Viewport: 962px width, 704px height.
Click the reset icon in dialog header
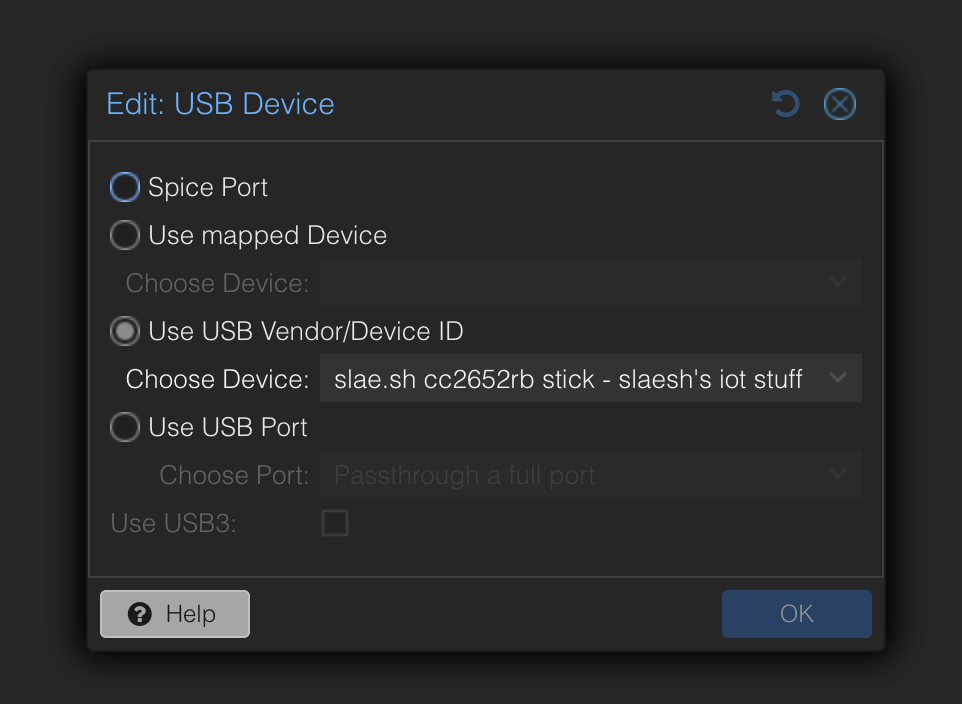(x=786, y=104)
